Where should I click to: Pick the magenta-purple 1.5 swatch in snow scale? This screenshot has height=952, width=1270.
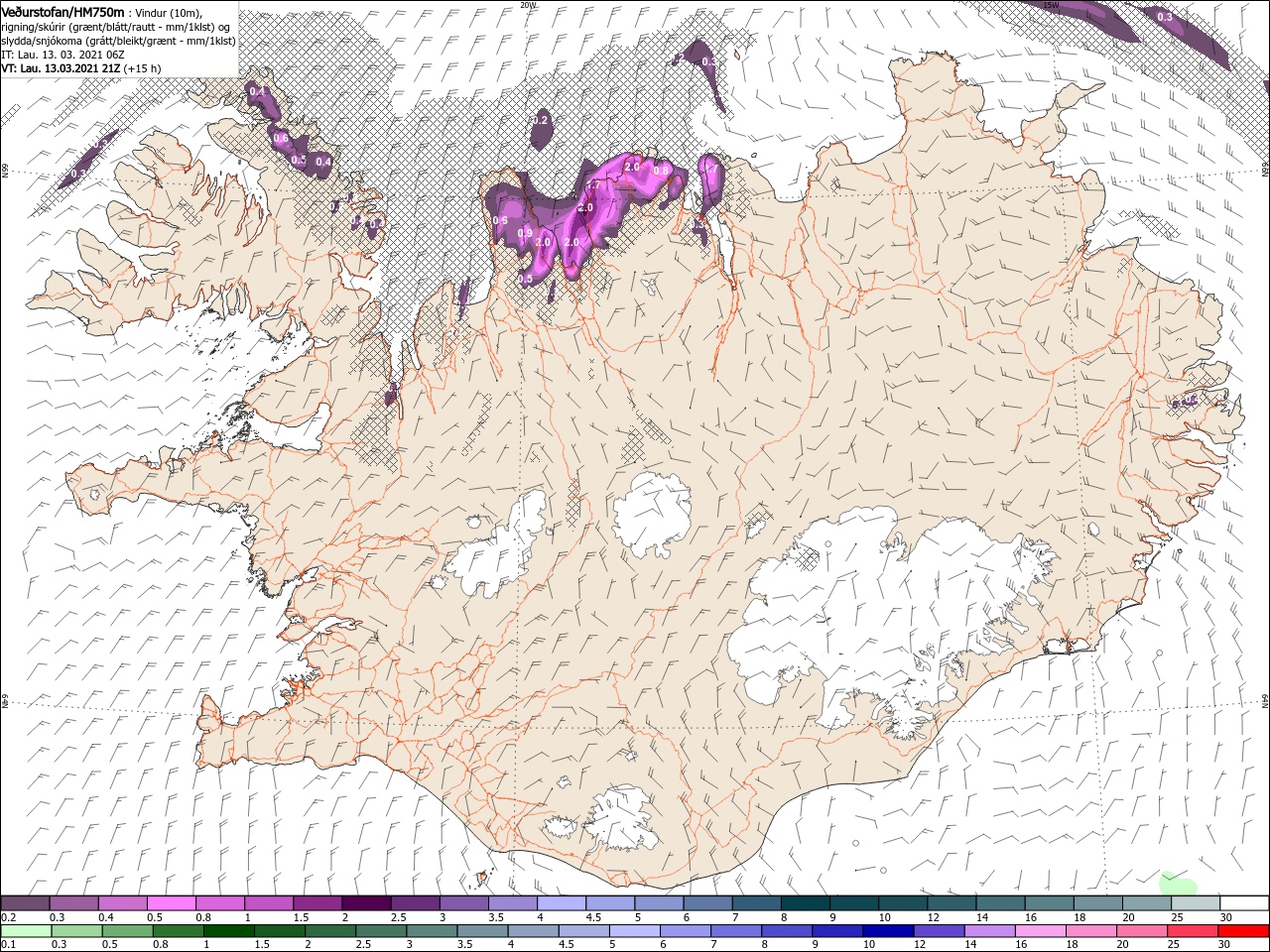tap(317, 903)
